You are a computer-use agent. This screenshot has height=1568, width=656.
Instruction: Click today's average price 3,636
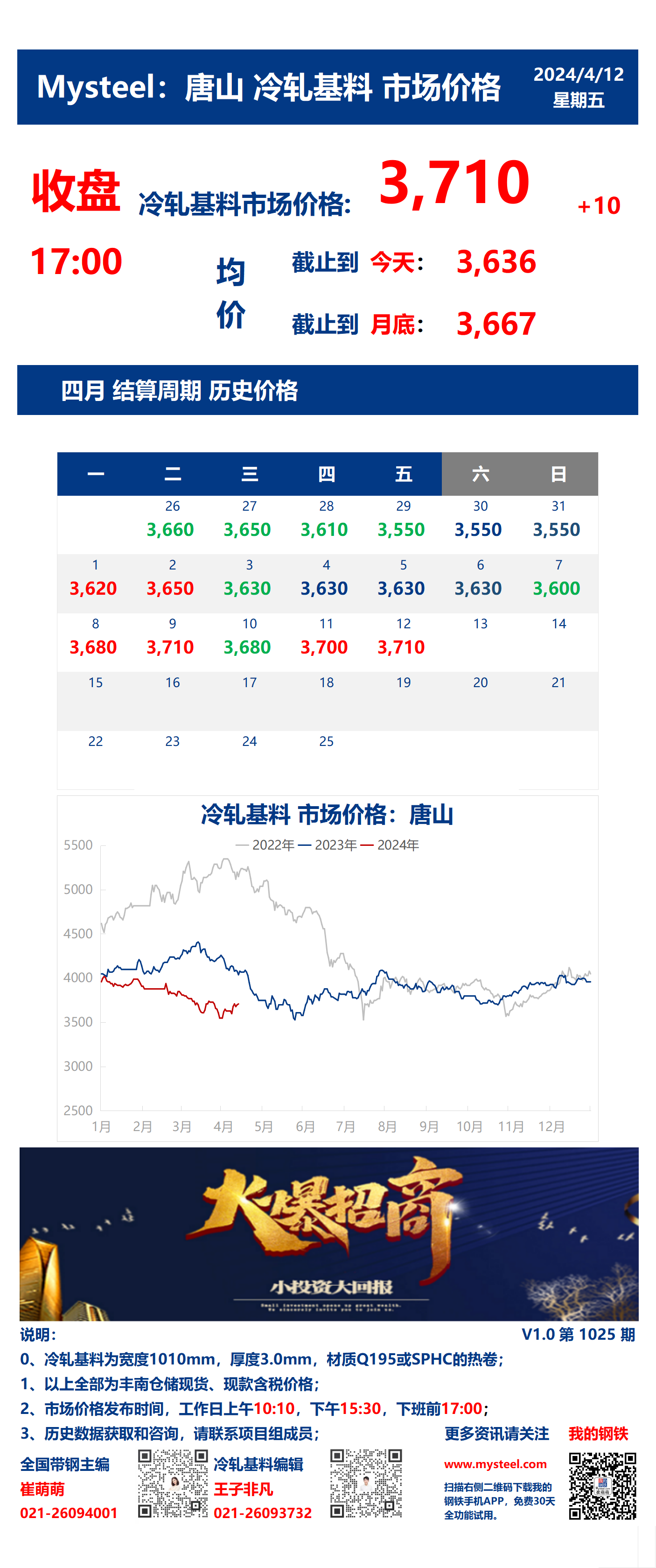click(496, 262)
